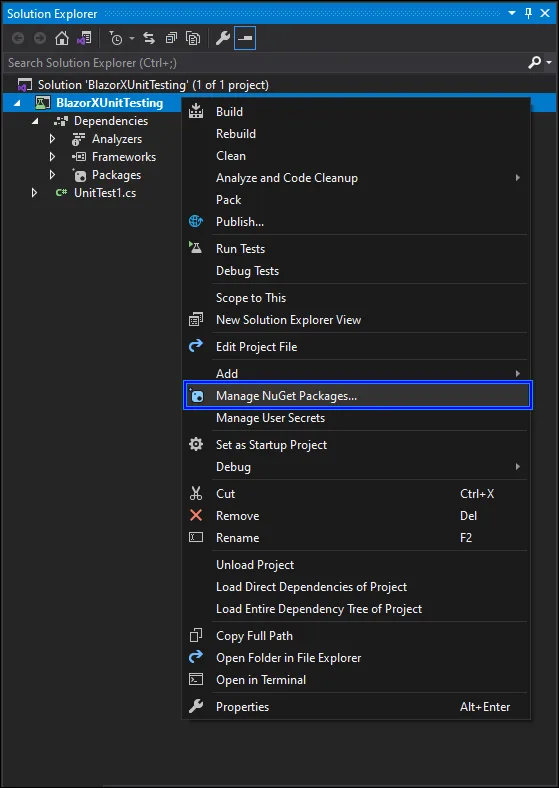This screenshot has width=559, height=788.
Task: Choose New Solution Explorer View
Action: [x=356, y=320]
